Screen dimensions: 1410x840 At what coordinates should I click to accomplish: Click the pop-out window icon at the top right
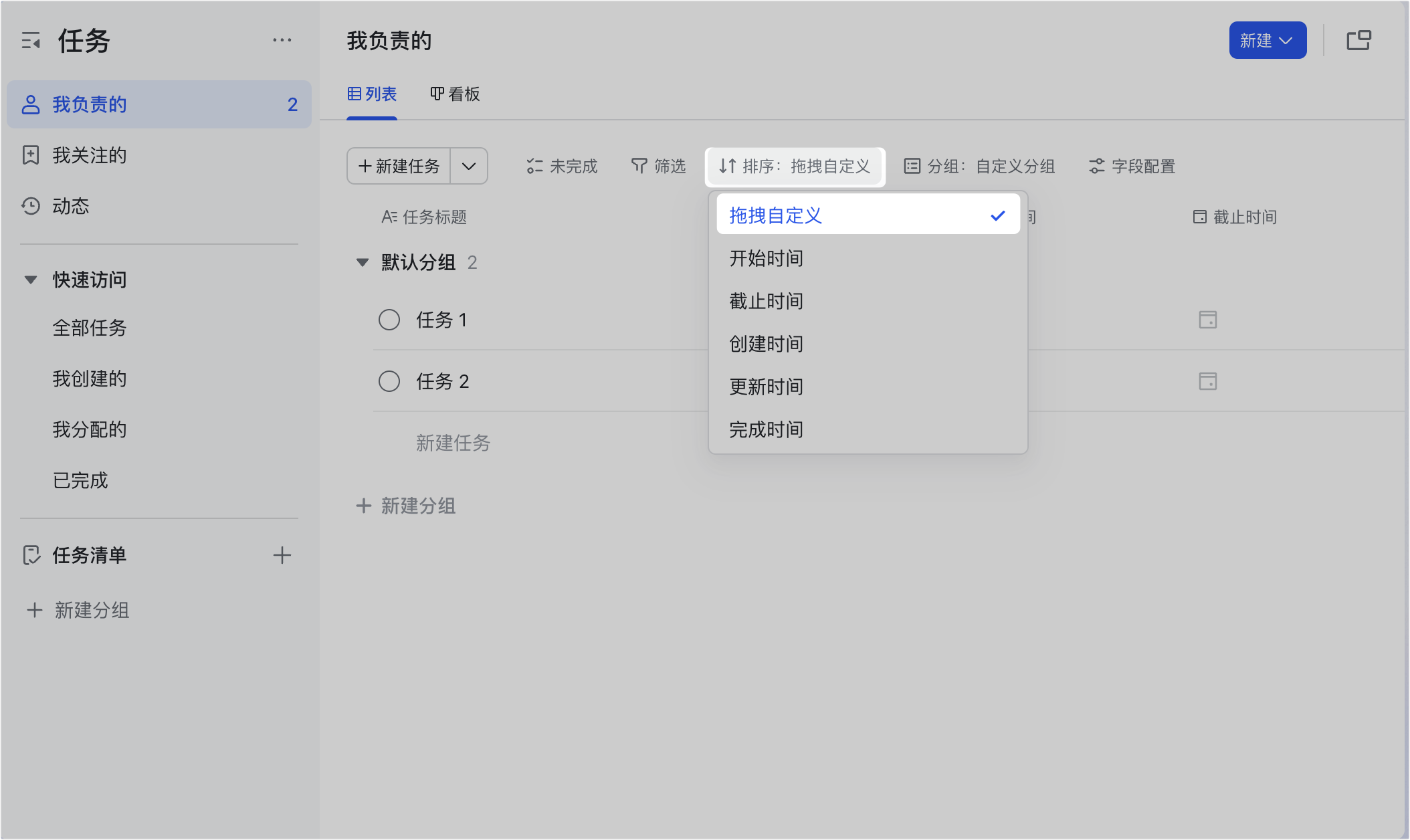[x=1358, y=40]
